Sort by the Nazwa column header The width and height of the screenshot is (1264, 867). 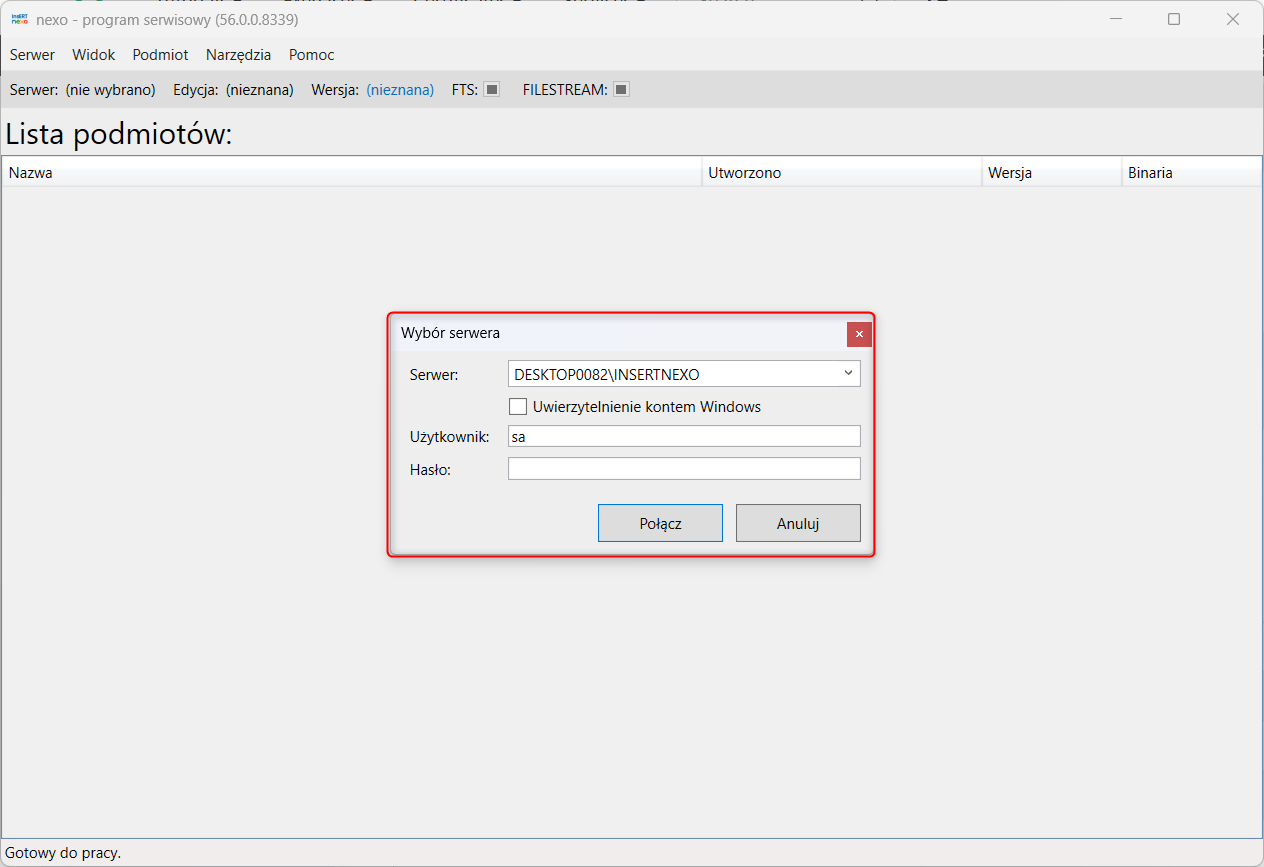pos(352,172)
